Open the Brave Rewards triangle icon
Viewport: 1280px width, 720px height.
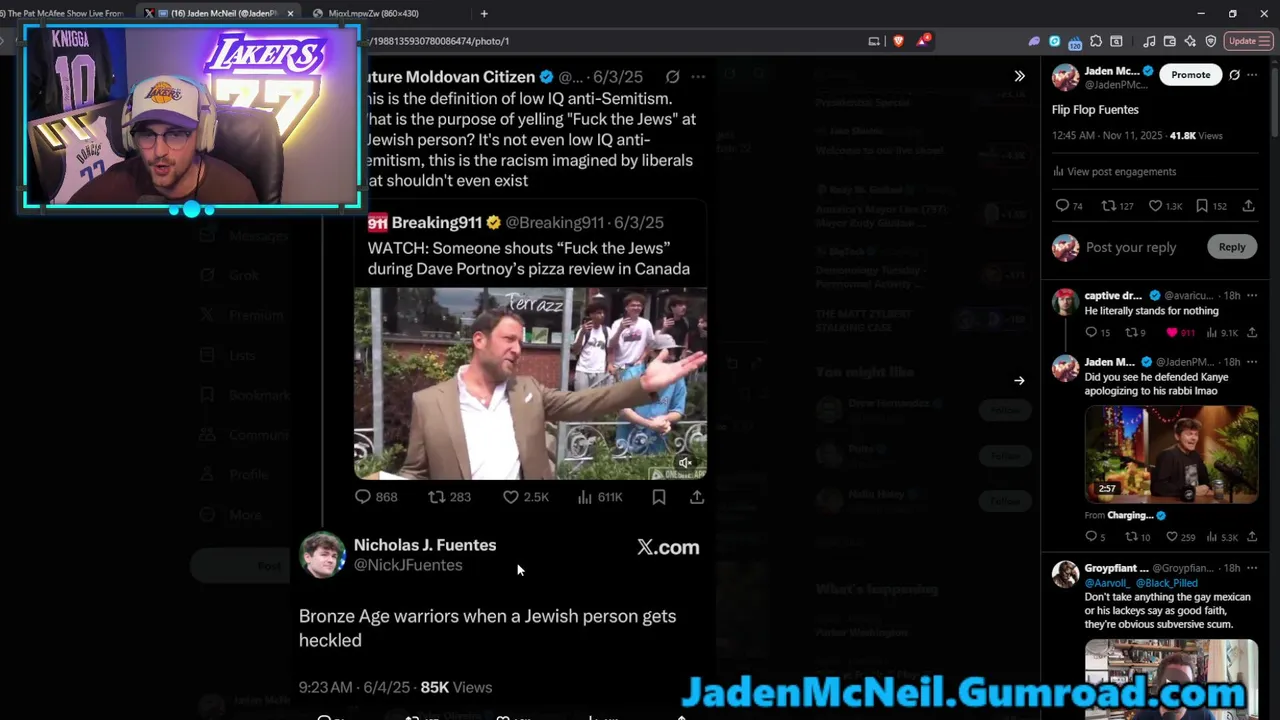pos(923,41)
